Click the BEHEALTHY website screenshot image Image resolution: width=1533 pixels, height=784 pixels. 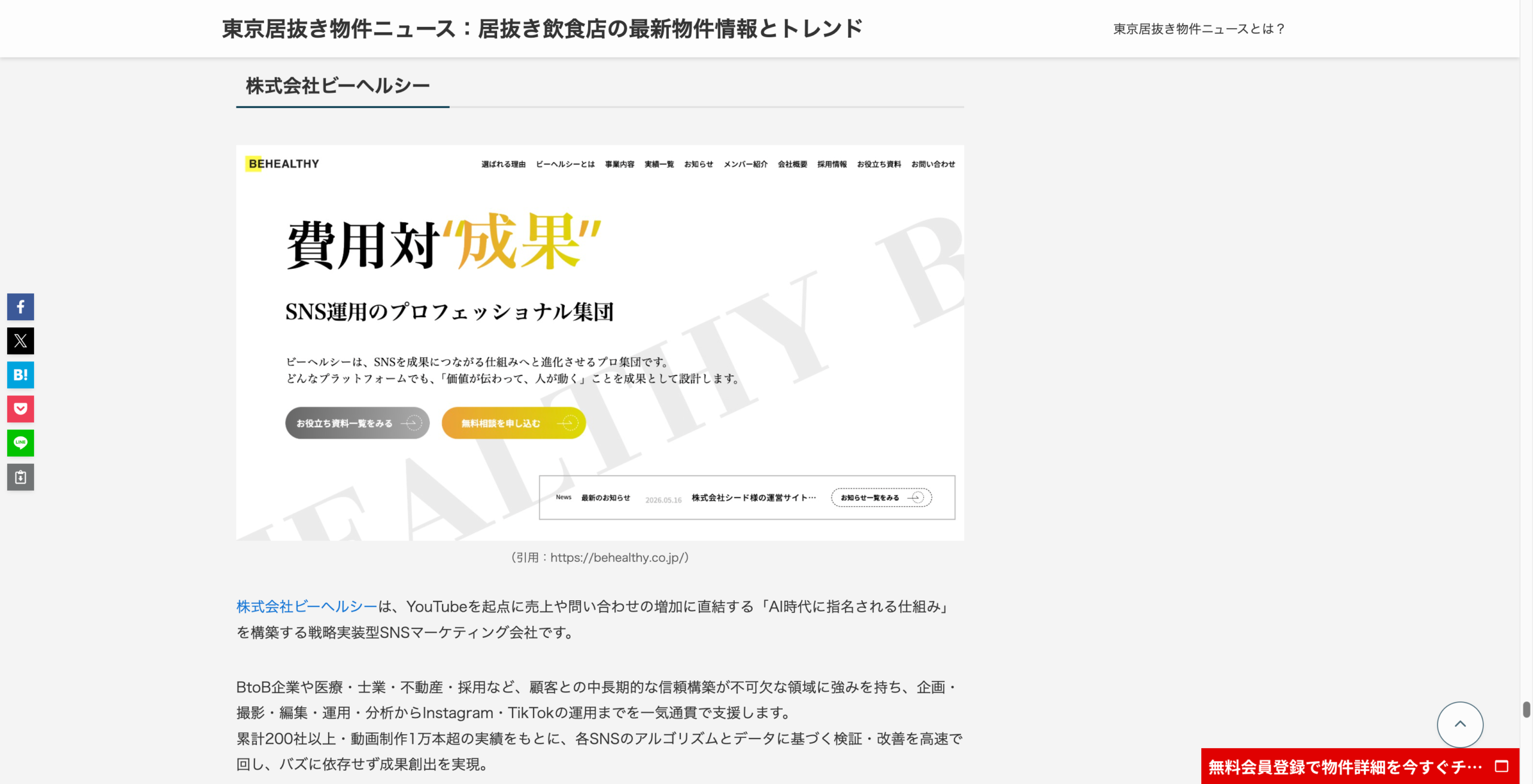(600, 343)
